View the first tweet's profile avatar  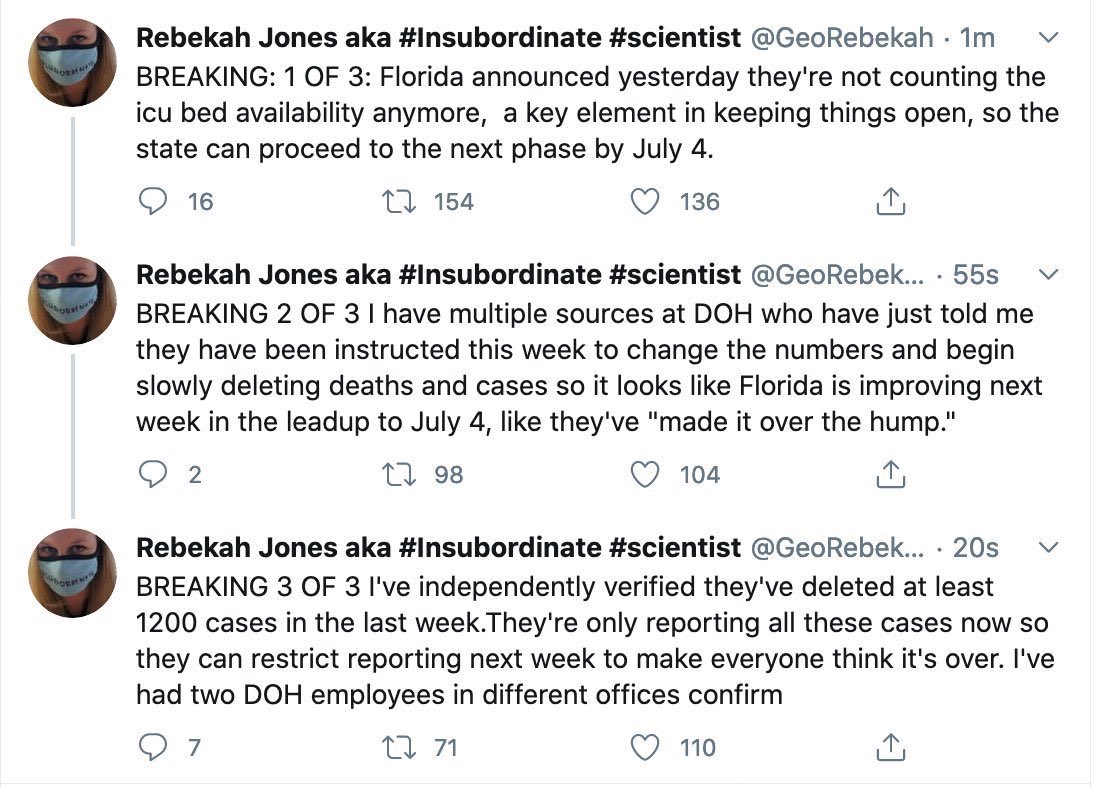[73, 62]
